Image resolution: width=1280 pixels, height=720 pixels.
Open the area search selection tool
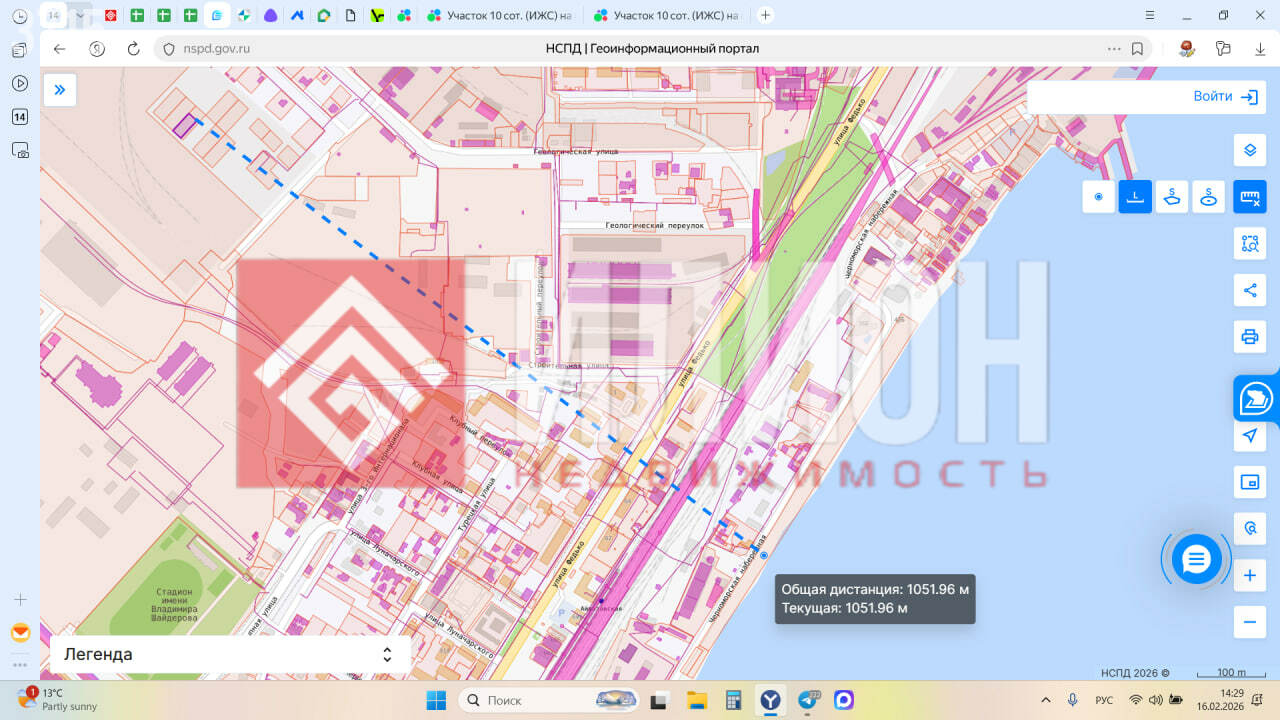coord(1249,243)
